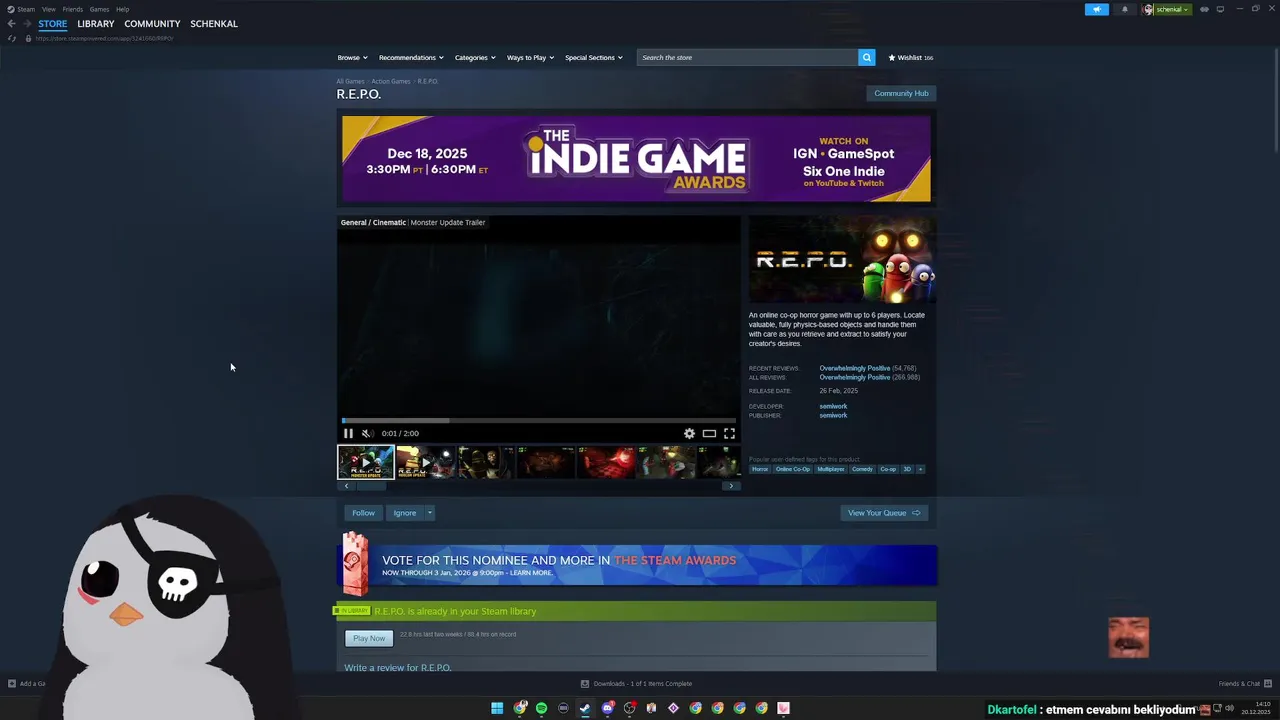Open the All Games breadcrumb
Screen dimensions: 1280x720
350,81
